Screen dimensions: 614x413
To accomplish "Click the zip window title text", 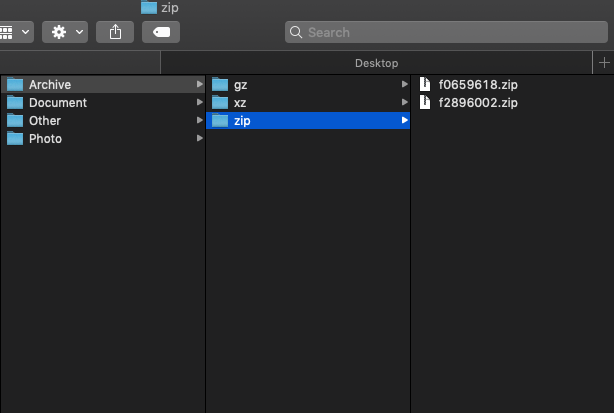I will pos(170,8).
